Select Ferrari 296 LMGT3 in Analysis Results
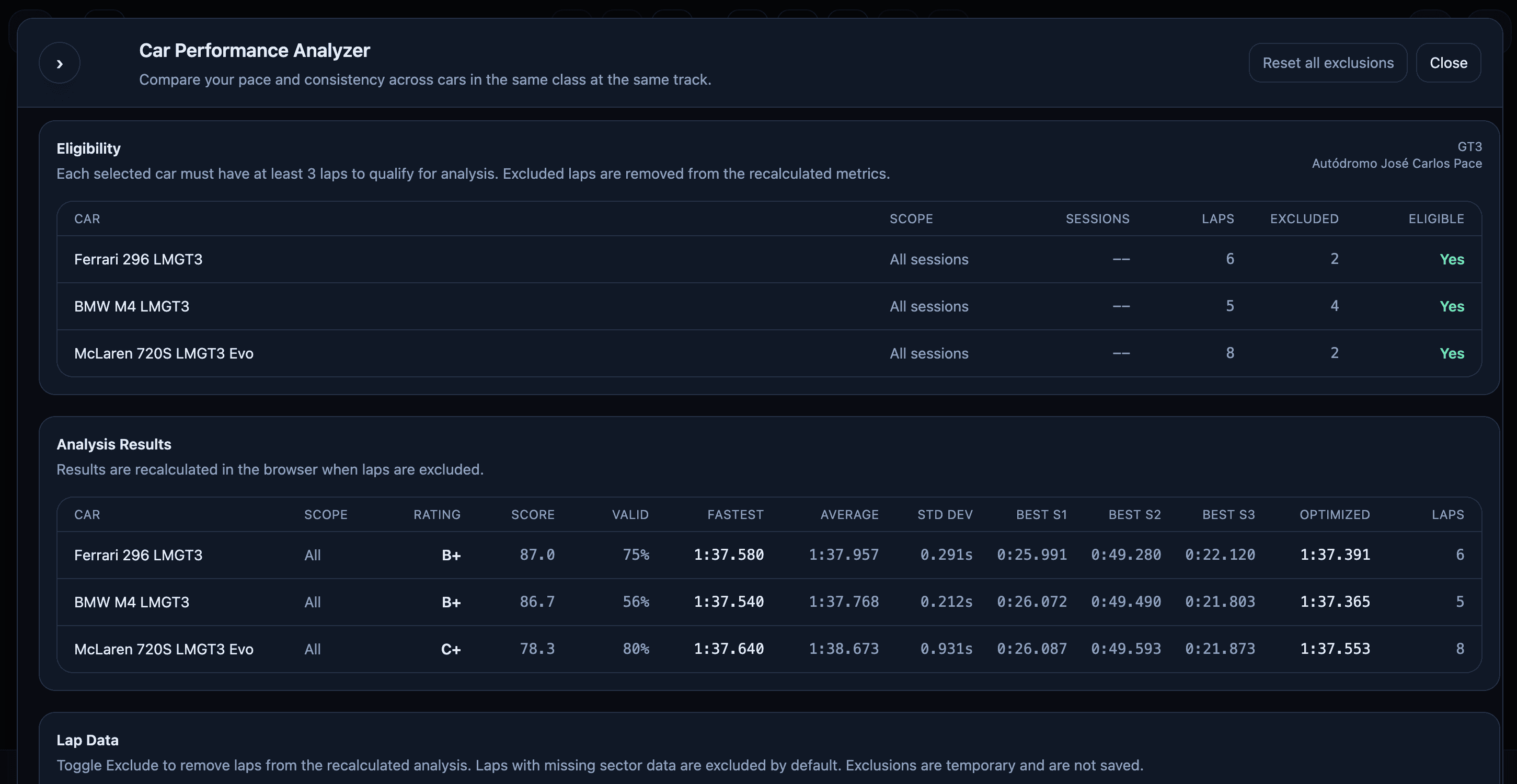The height and width of the screenshot is (784, 1517). pyautogui.click(x=769, y=555)
